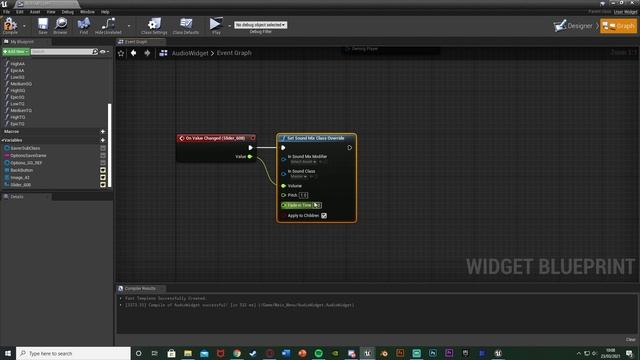The height and width of the screenshot is (360, 640).
Task: Open the File menu
Action: tap(7, 12)
